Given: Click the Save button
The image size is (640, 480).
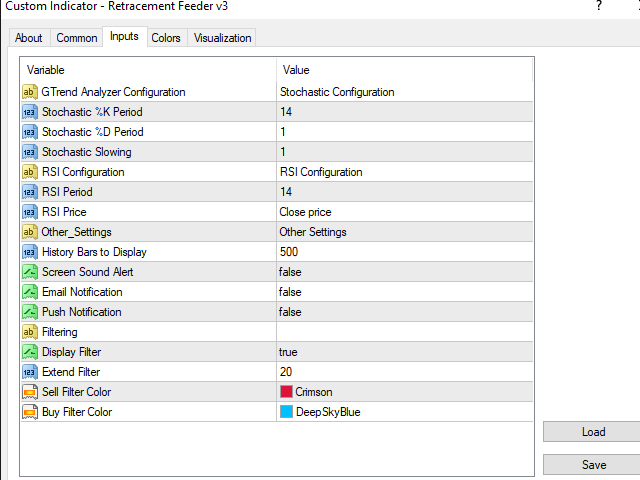Looking at the screenshot, I should pyautogui.click(x=593, y=465).
